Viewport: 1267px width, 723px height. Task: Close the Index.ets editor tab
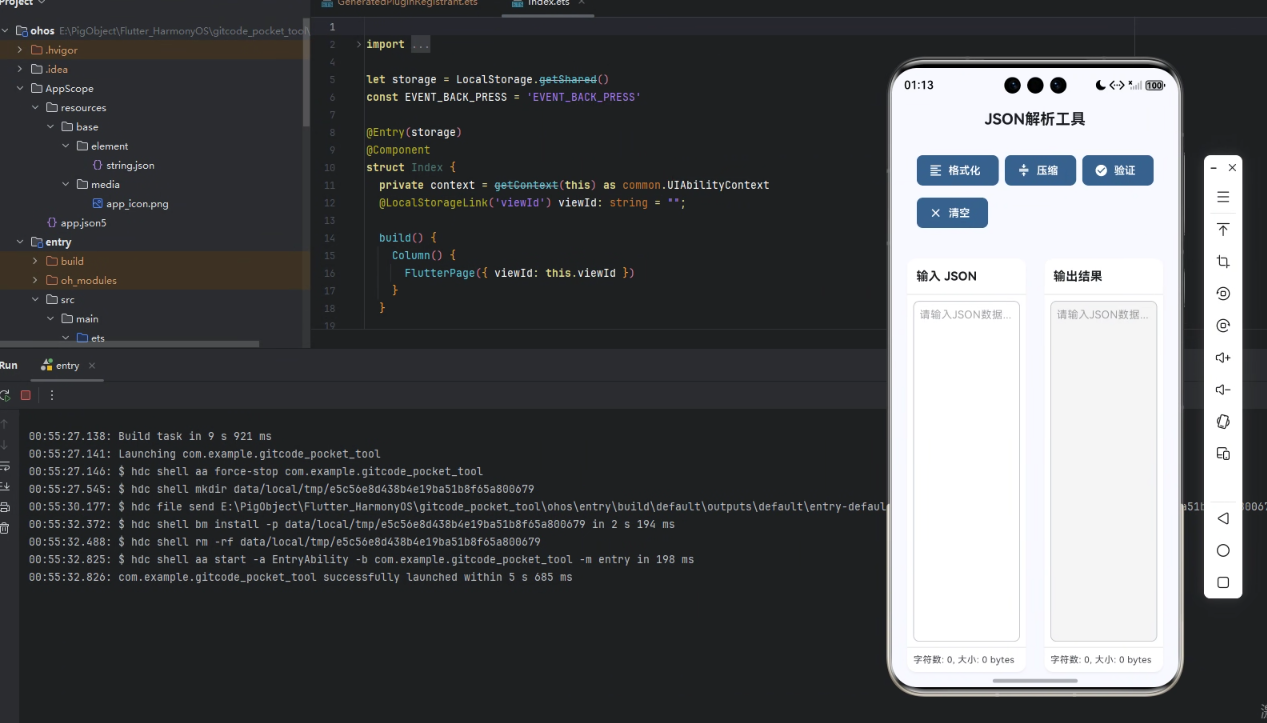tap(581, 4)
